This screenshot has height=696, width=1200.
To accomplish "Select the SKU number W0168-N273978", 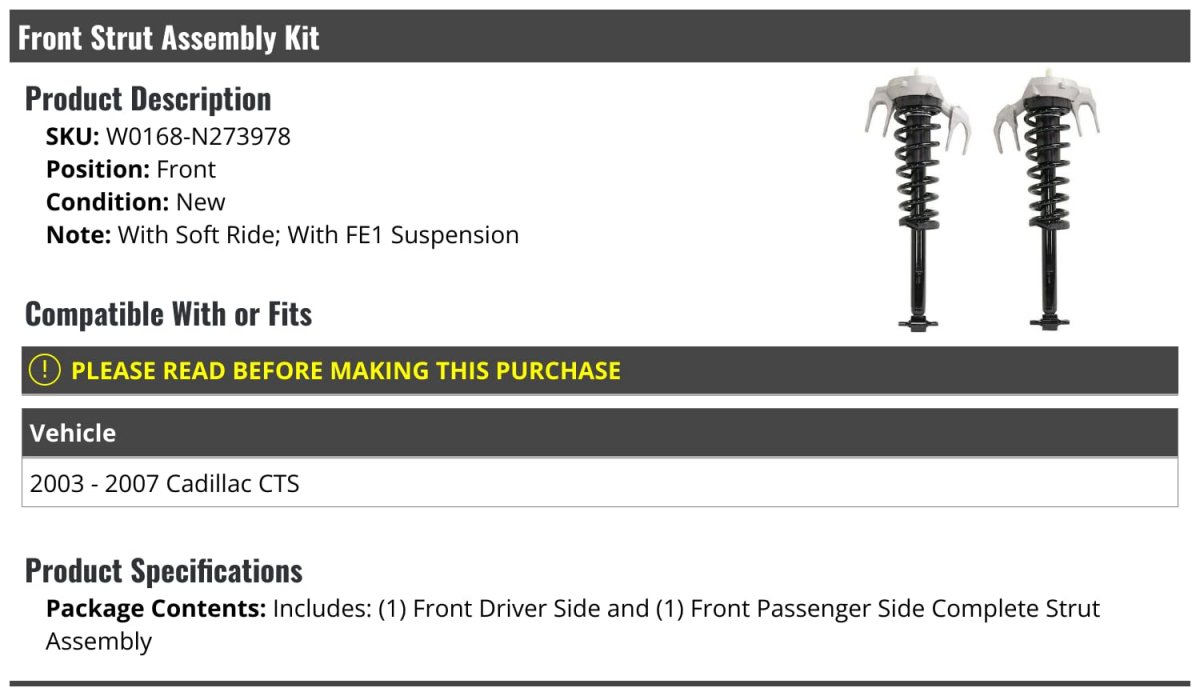I will click(198, 136).
